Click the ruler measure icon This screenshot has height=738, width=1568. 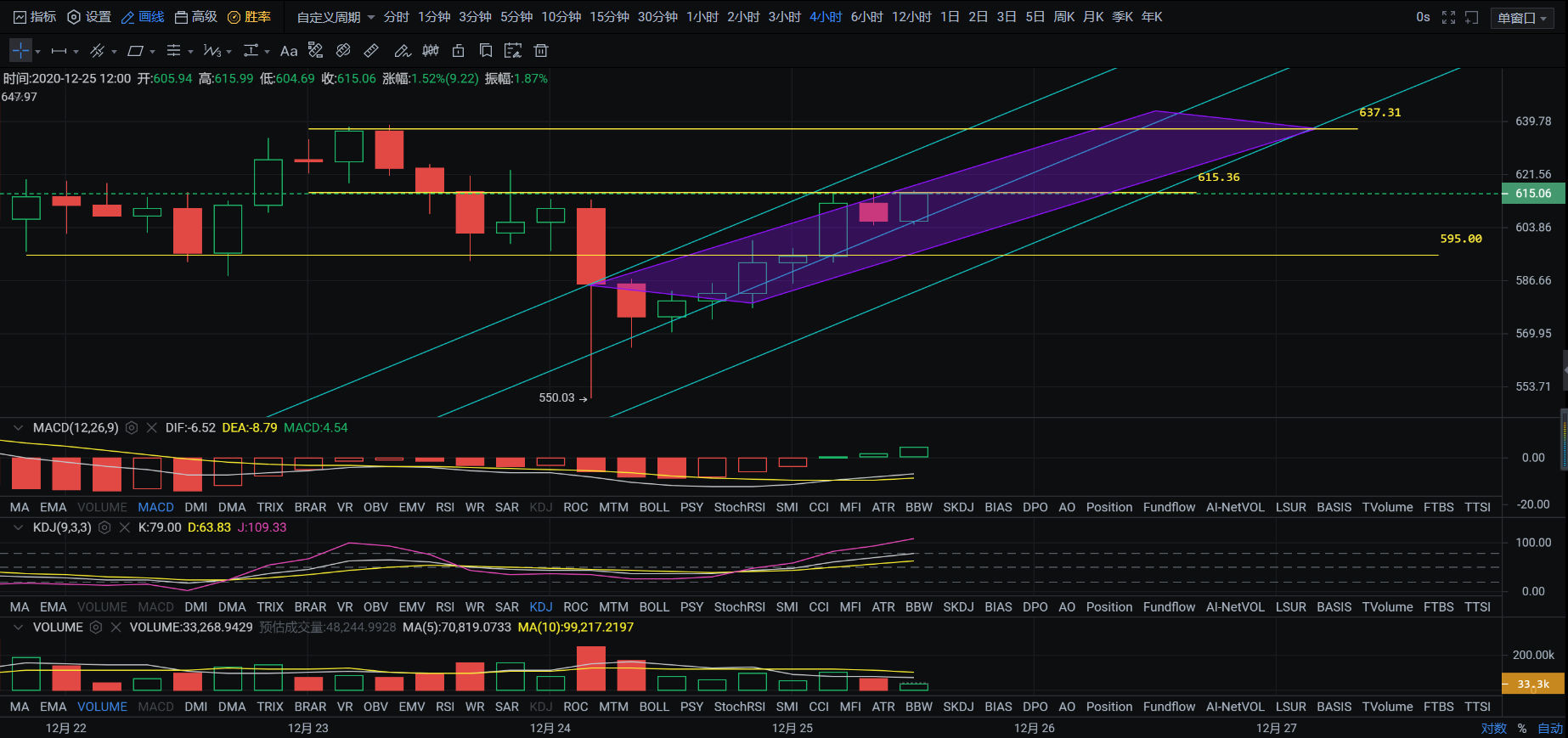pos(371,51)
